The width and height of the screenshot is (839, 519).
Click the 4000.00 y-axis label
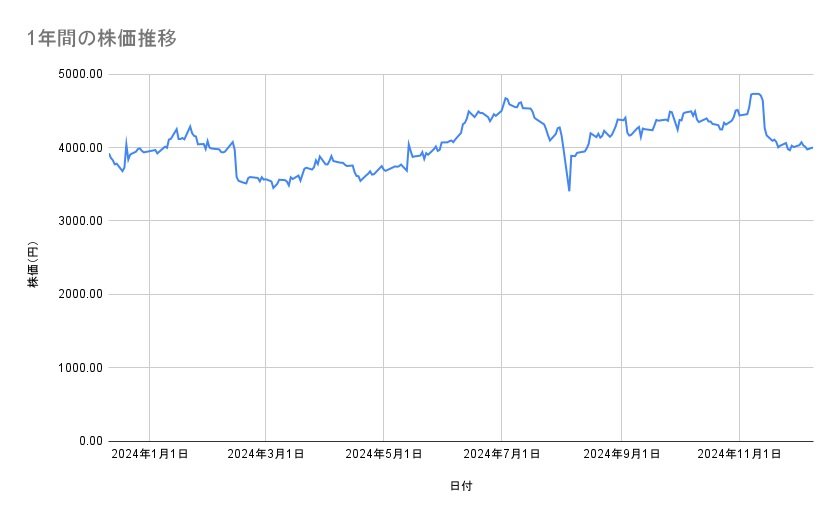[78, 148]
